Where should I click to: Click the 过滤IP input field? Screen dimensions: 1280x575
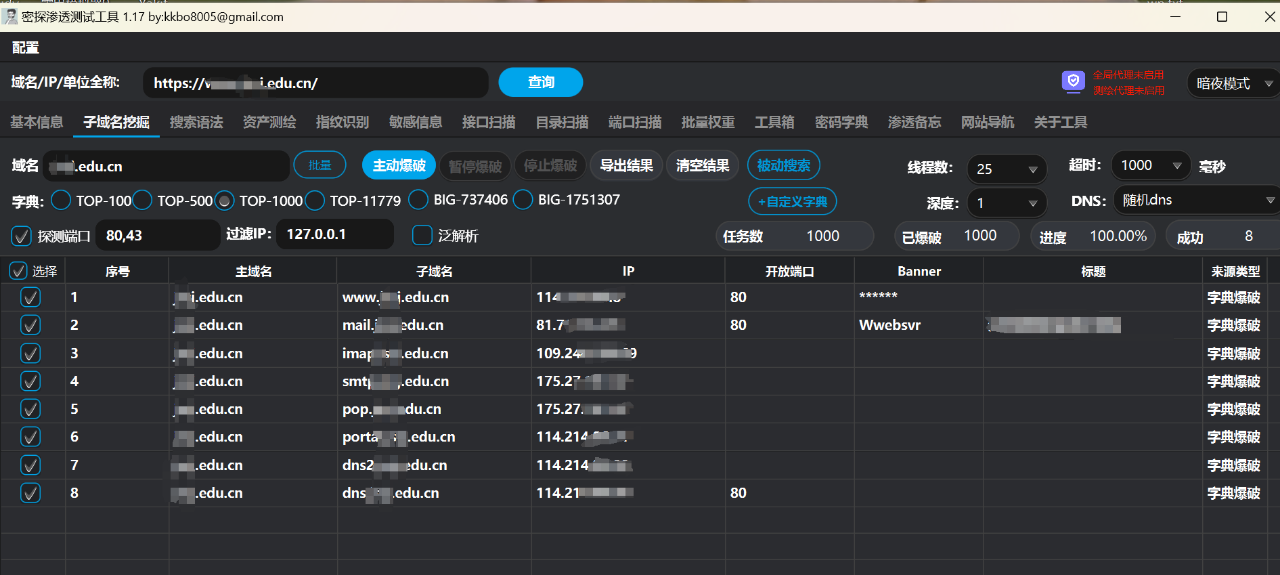[335, 234]
